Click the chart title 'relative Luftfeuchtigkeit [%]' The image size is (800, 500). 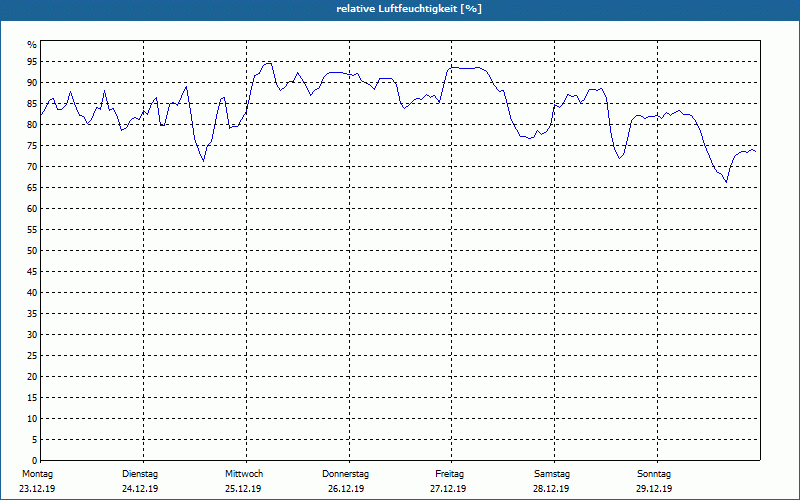[x=409, y=9]
